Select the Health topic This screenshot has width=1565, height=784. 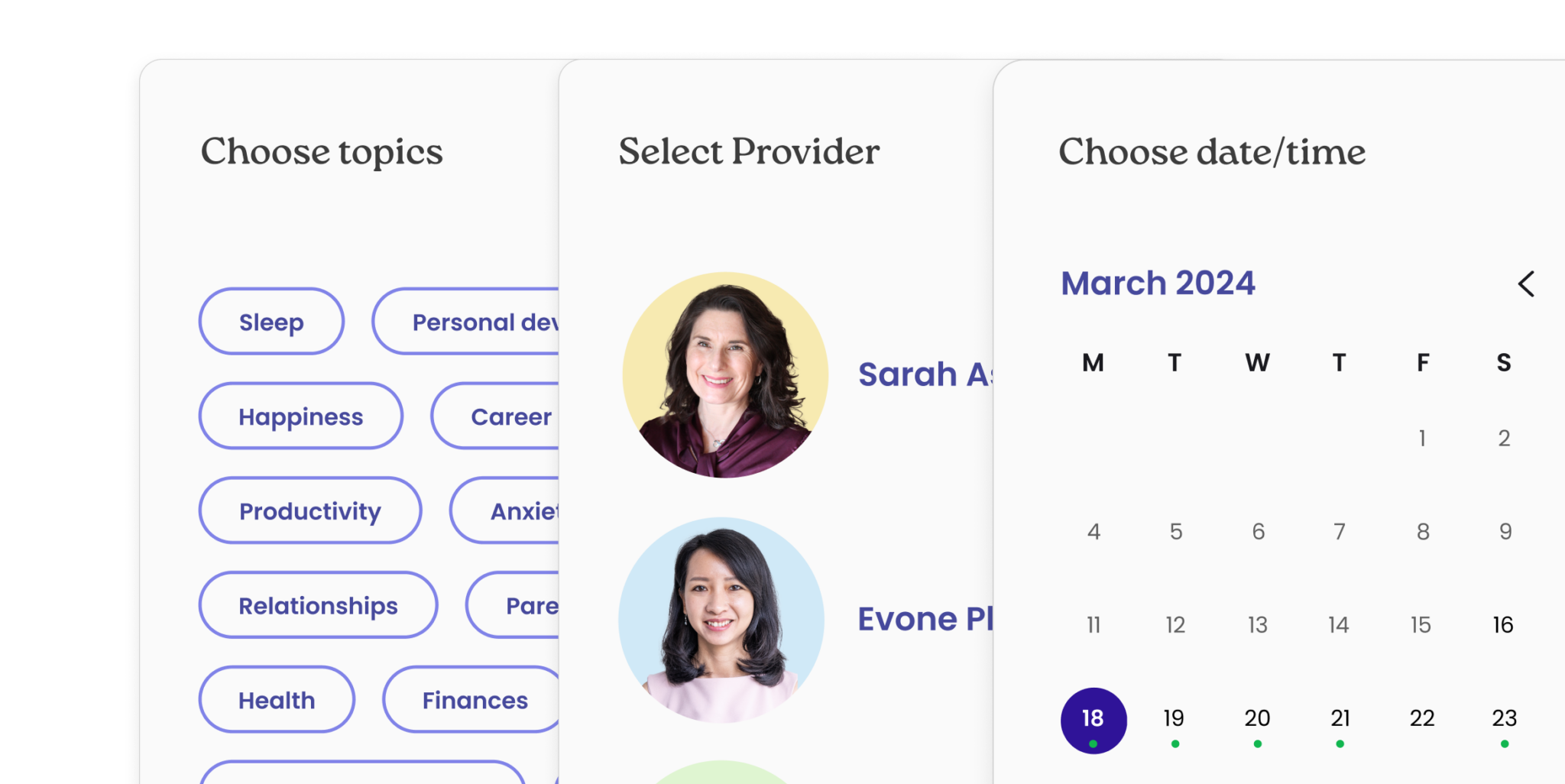[x=277, y=699]
